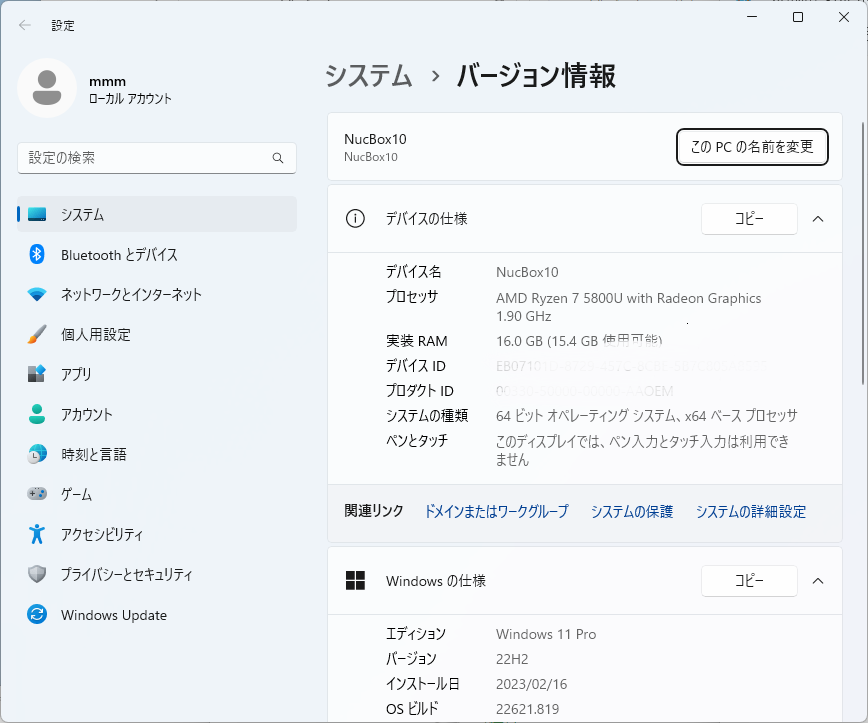
Task: Maximize the 設定 window
Action: point(798,17)
